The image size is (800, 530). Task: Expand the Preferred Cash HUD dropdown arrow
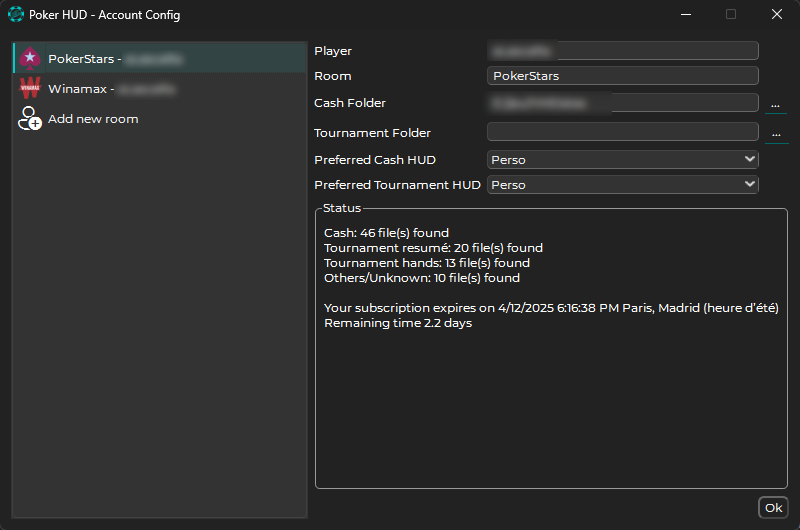click(x=749, y=159)
